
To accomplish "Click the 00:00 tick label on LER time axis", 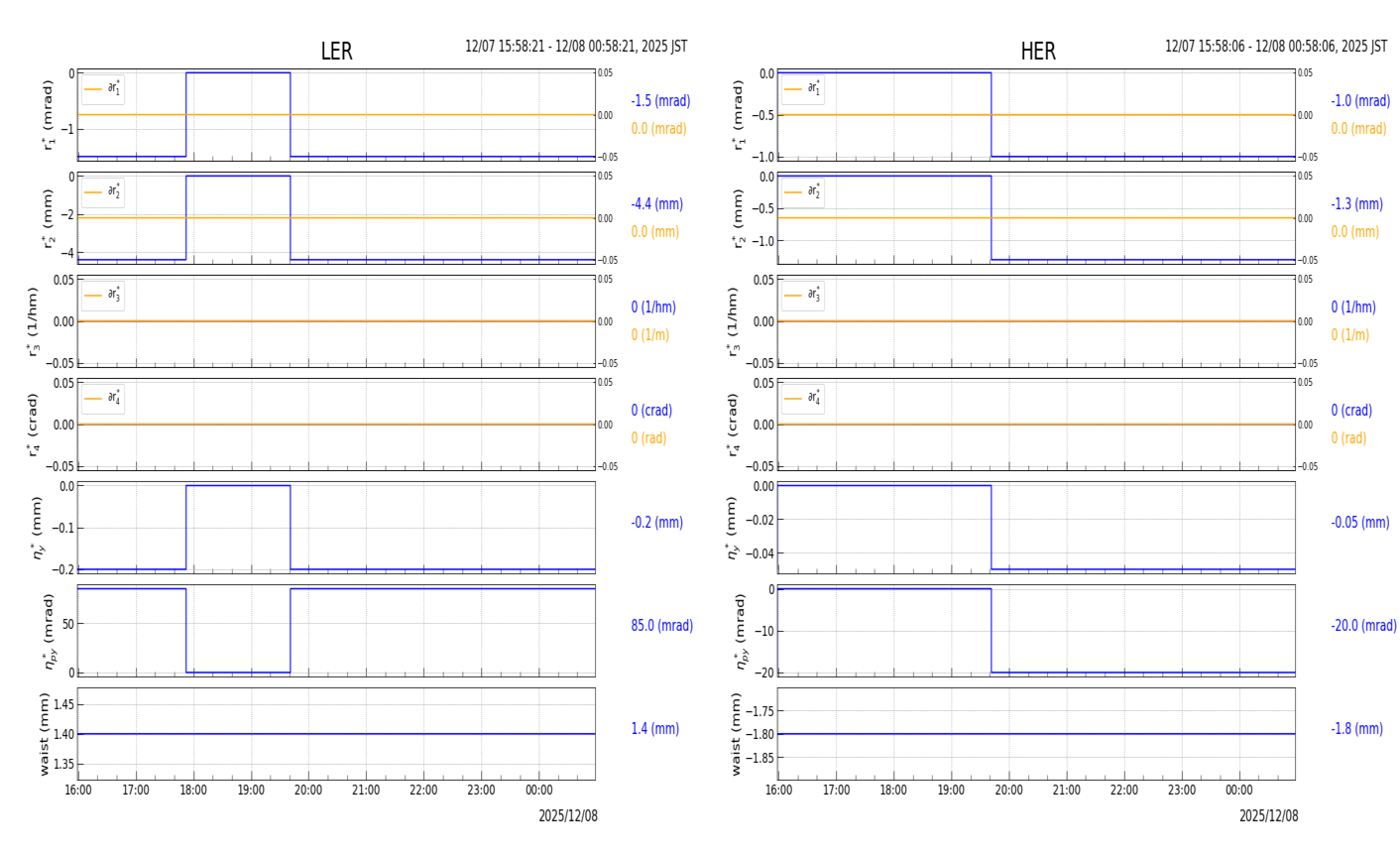I will 539,791.
